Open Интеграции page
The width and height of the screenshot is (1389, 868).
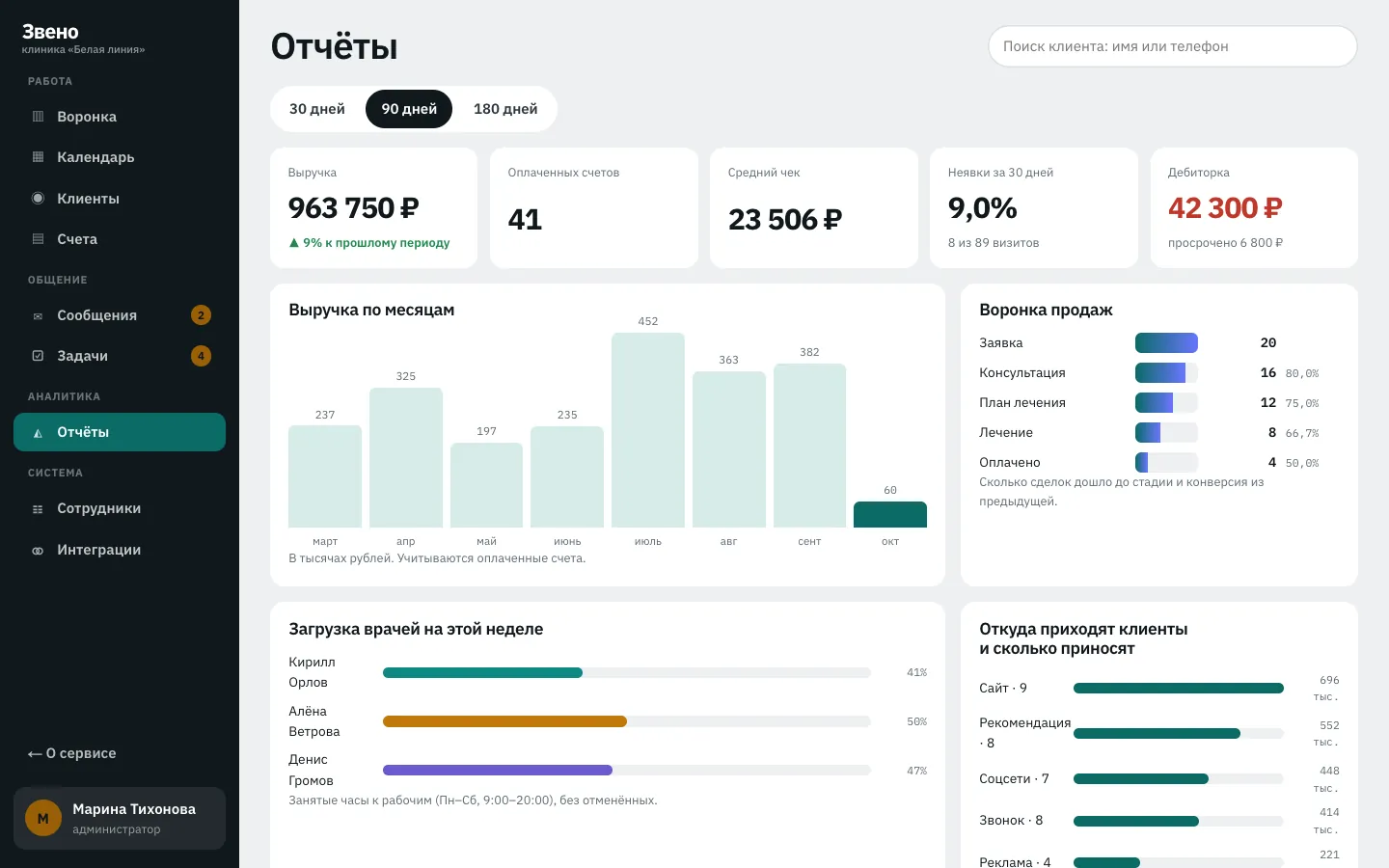point(120,550)
